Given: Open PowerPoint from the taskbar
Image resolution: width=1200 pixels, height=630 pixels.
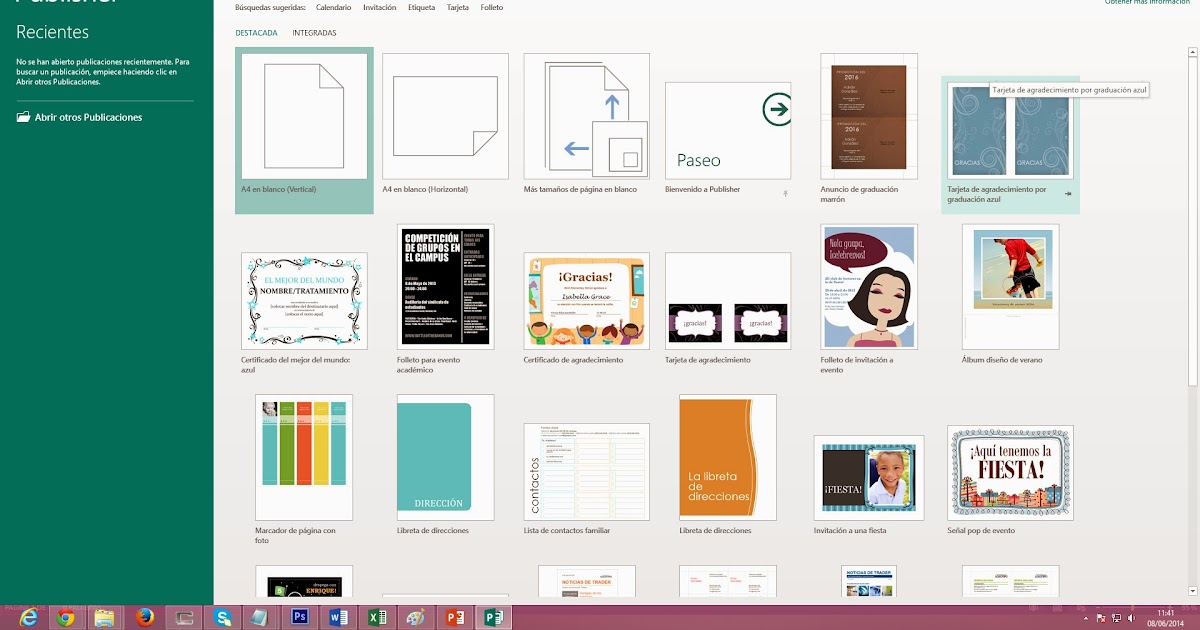Looking at the screenshot, I should click(x=455, y=617).
